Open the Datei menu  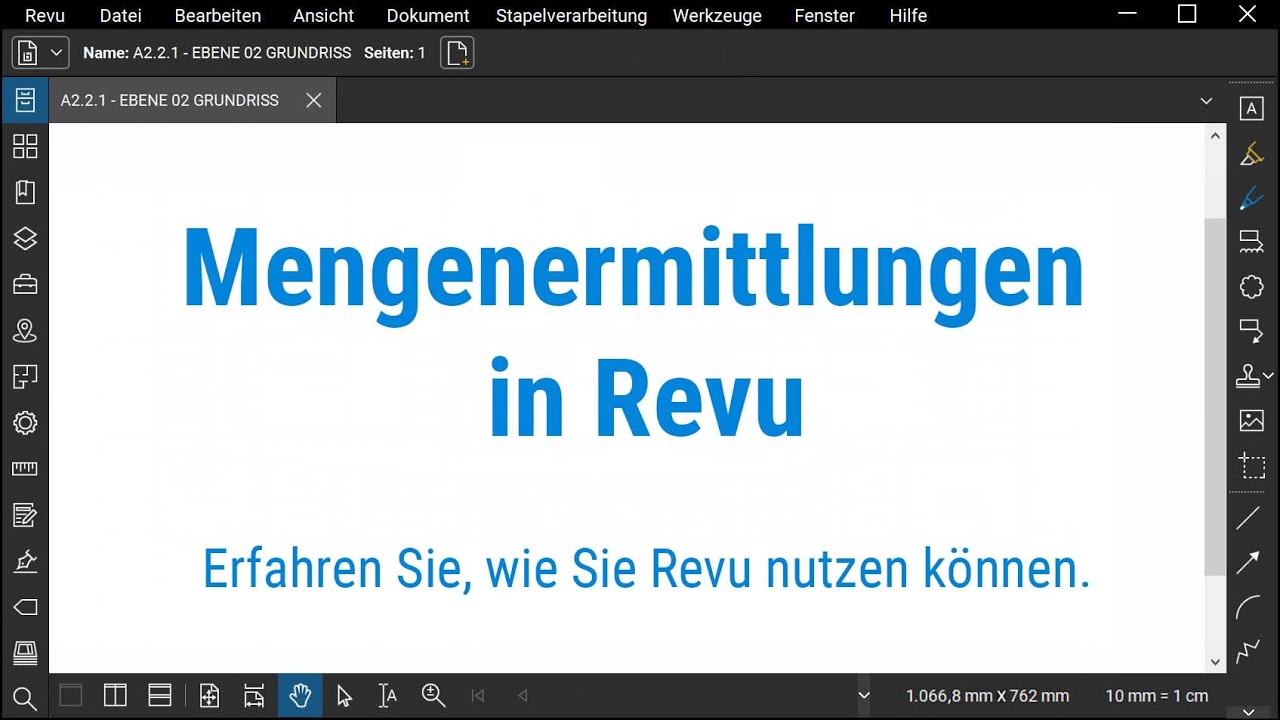coord(121,16)
